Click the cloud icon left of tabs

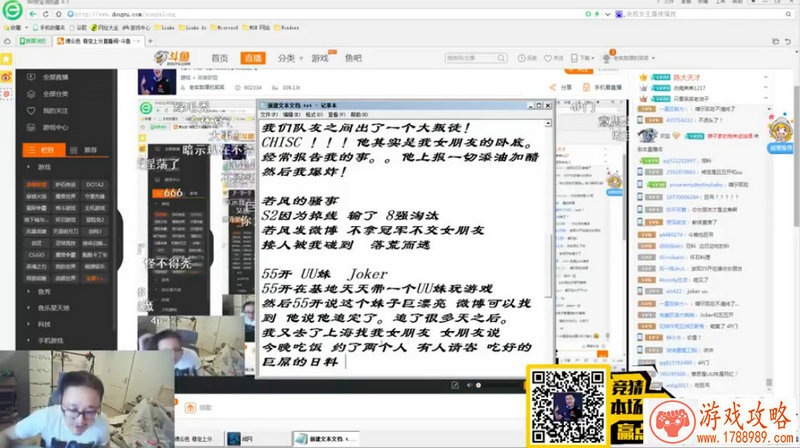click(7, 41)
